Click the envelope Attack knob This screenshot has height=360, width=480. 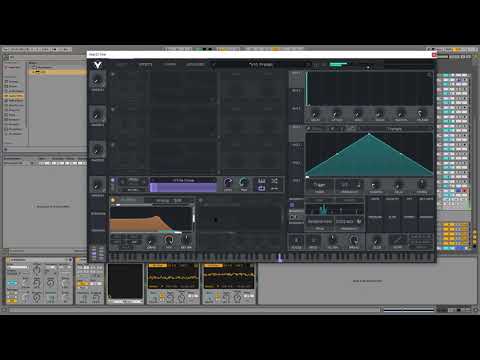click(336, 114)
